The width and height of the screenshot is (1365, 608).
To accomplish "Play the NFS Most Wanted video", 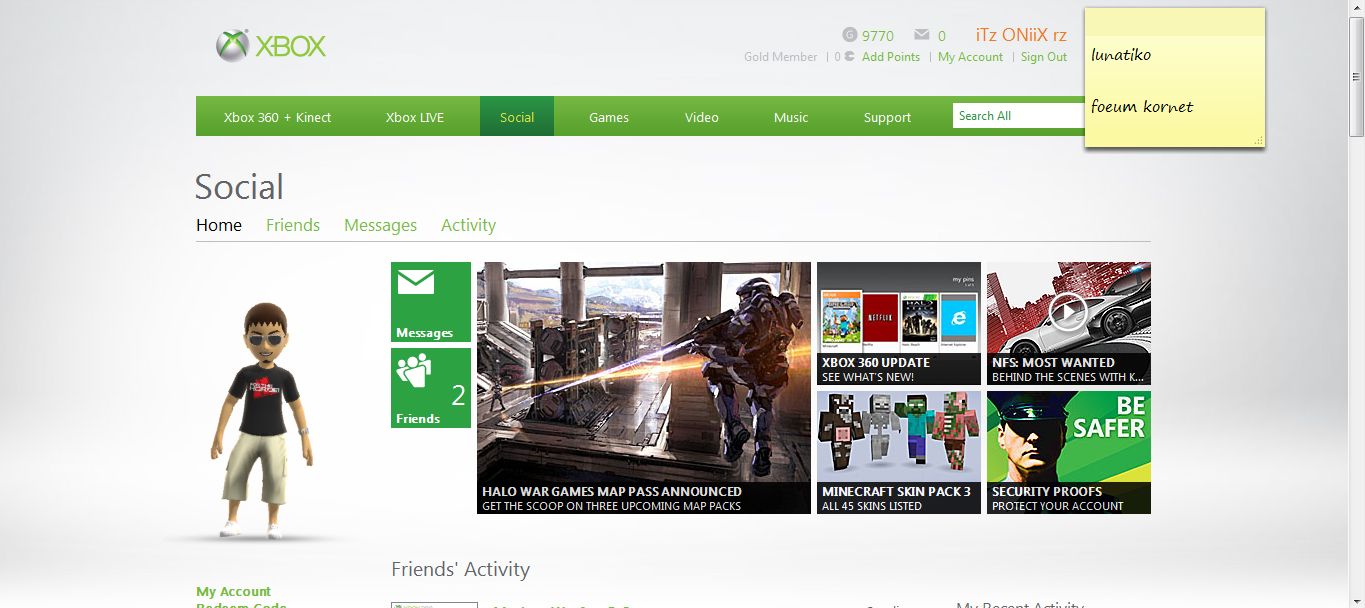I will click(x=1068, y=313).
